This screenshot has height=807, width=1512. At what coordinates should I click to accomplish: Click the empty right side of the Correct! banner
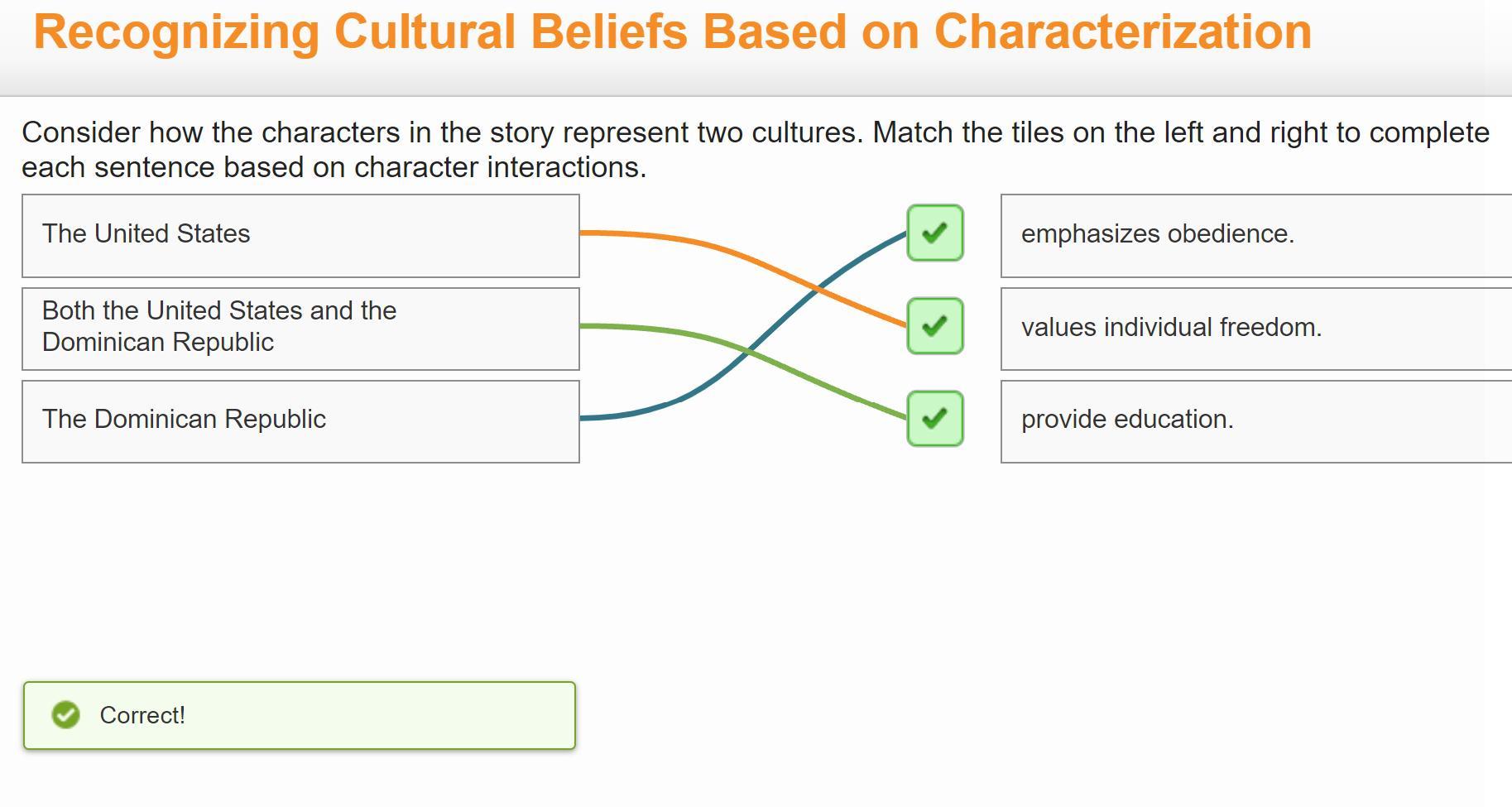414,715
